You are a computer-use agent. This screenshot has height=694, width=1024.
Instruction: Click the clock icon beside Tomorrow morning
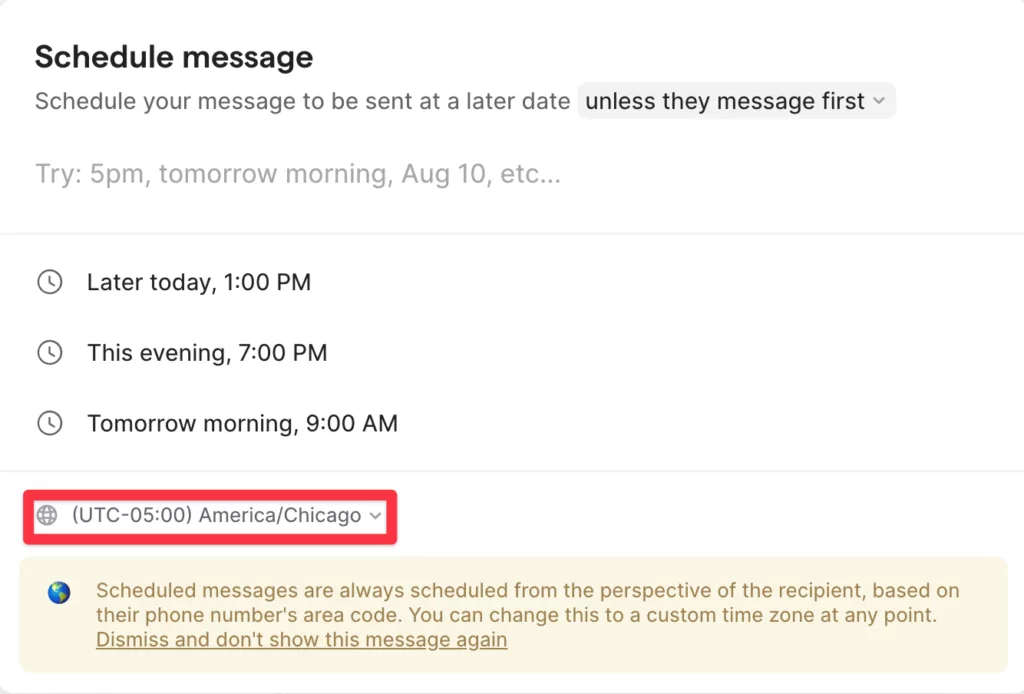click(49, 423)
